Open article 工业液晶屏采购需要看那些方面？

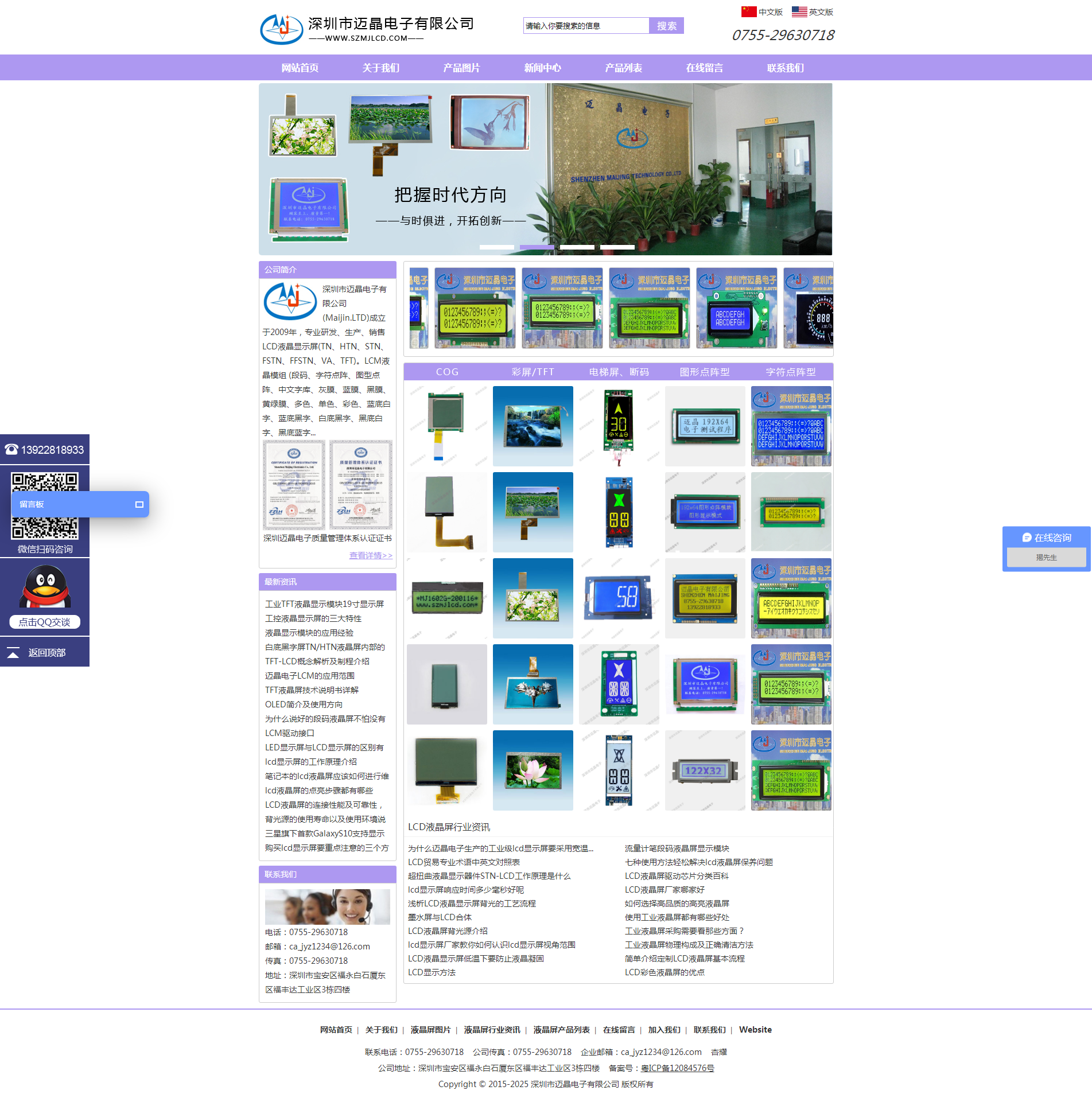pyautogui.click(x=684, y=931)
